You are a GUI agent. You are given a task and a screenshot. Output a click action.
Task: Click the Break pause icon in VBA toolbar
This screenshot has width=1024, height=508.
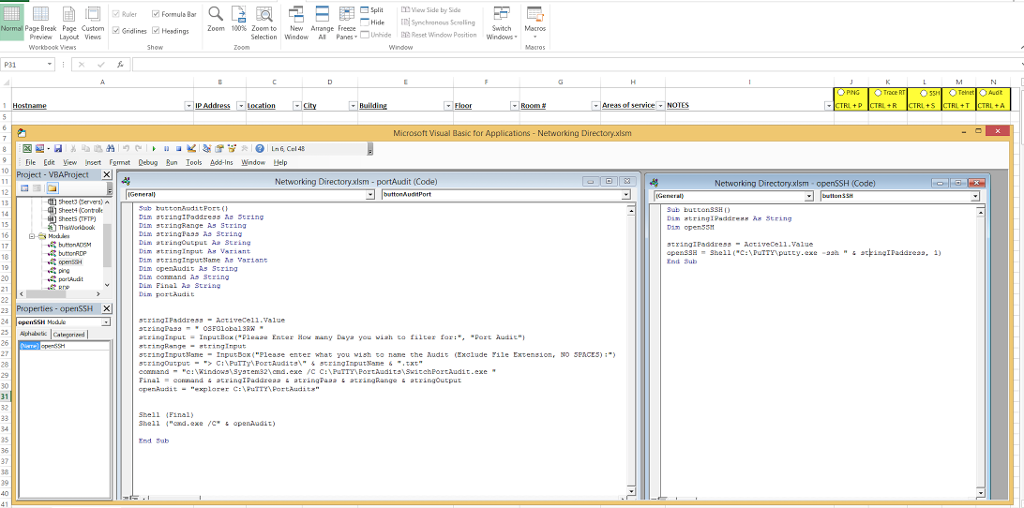click(167, 148)
